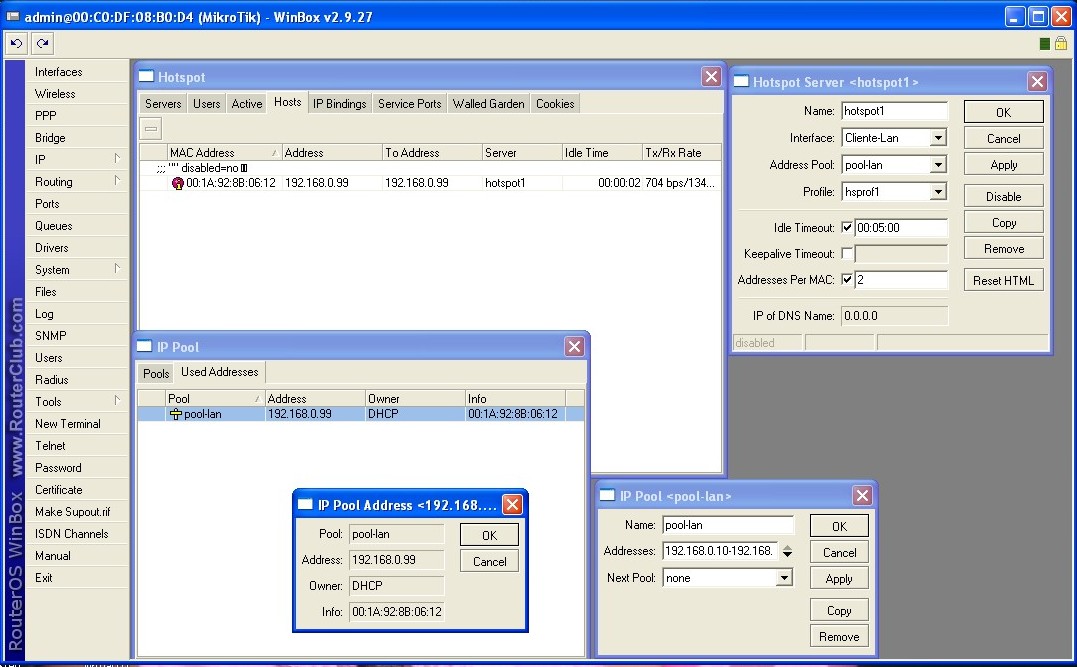
Task: Close the Hotspot Server hotspot1 dialog
Action: coord(1037,82)
